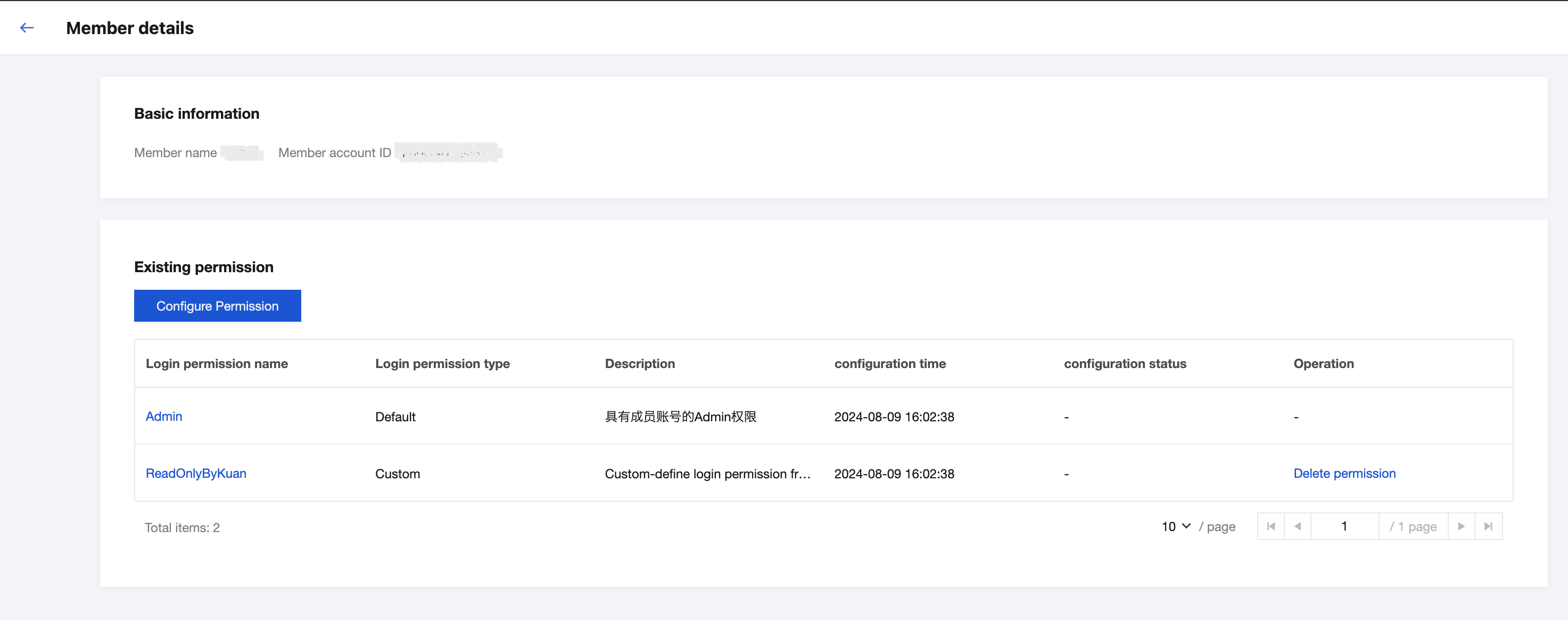Click the blurred Member account ID value

point(448,152)
